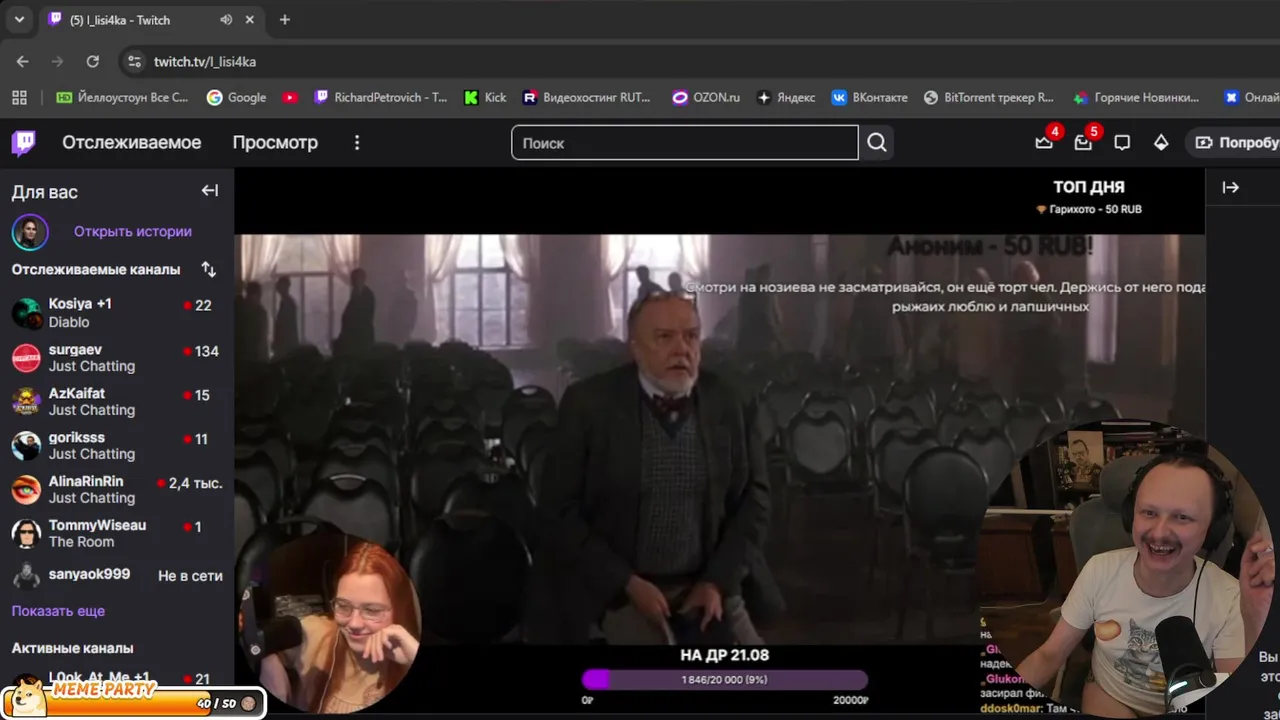Open the YouTube bookmark icon
Viewport: 1280px width, 720px height.
[x=290, y=97]
